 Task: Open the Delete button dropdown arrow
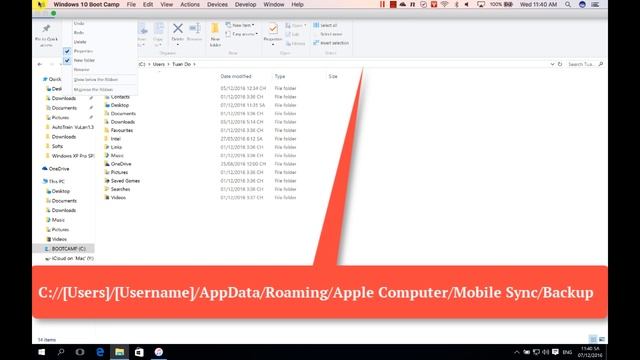pyautogui.click(x=178, y=44)
